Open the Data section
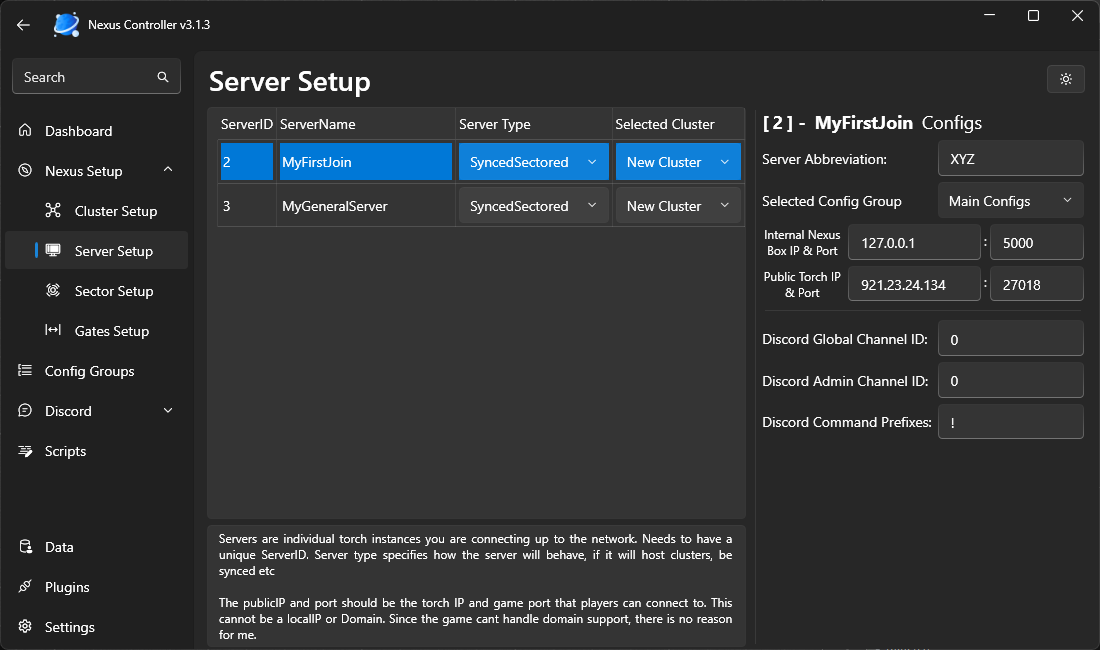Image resolution: width=1100 pixels, height=650 pixels. coord(59,547)
